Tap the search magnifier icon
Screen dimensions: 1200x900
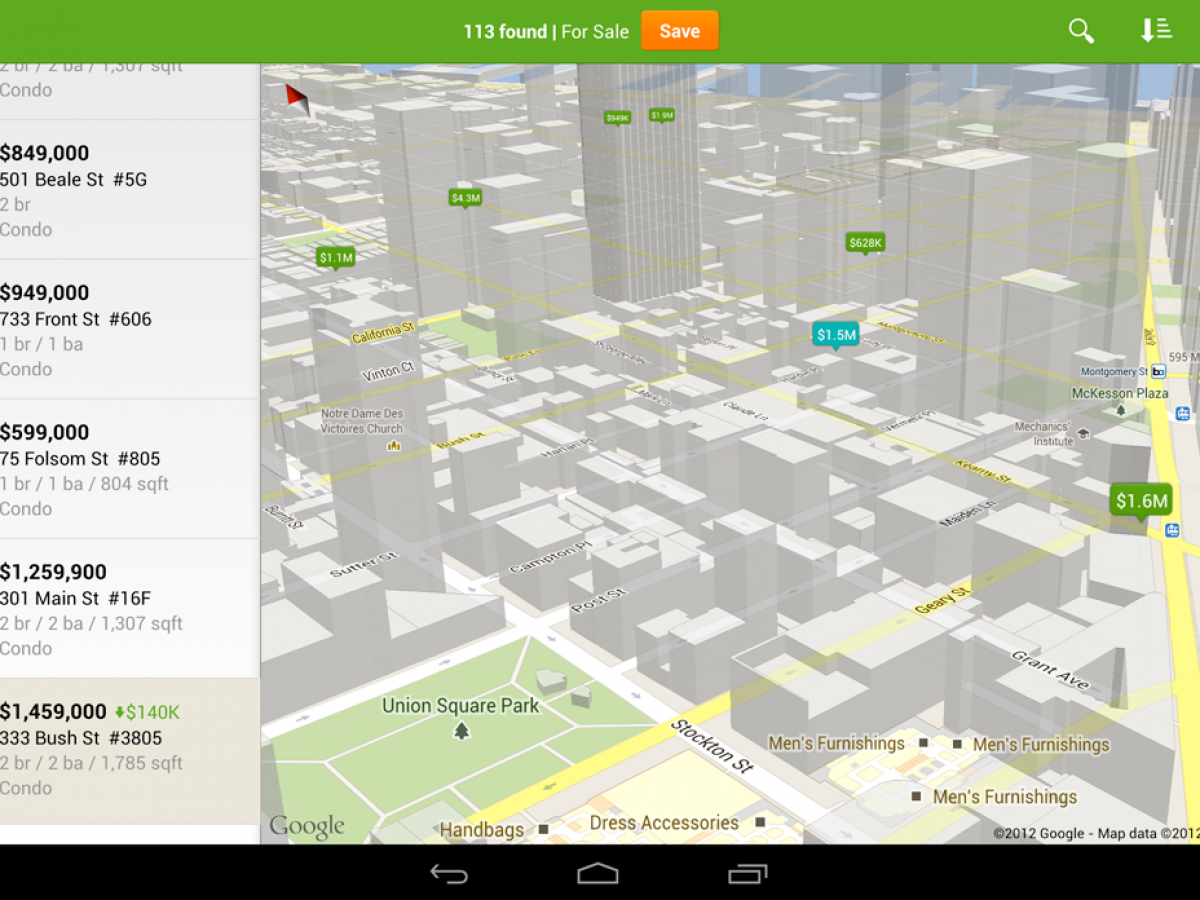(1081, 31)
